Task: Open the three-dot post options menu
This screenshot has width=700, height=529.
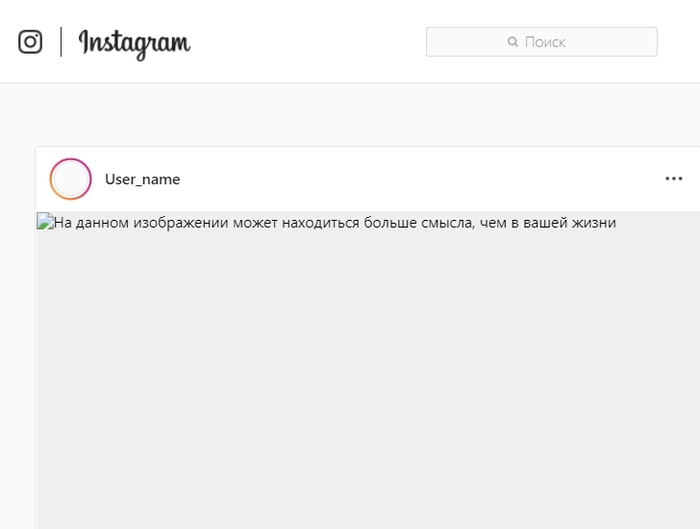Action: coord(674,179)
